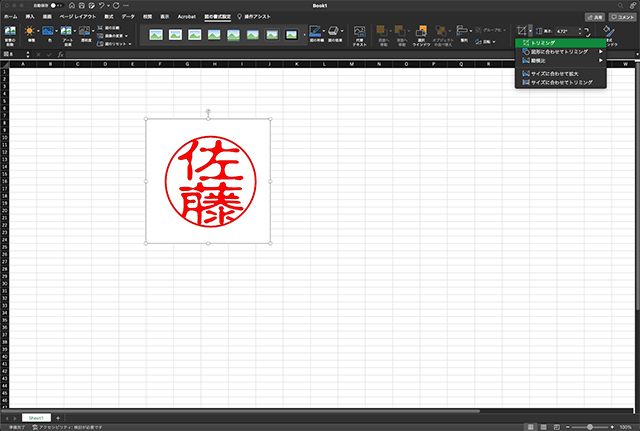Select トリミング in the crop dropdown menu
640x431 pixels.
click(547, 43)
